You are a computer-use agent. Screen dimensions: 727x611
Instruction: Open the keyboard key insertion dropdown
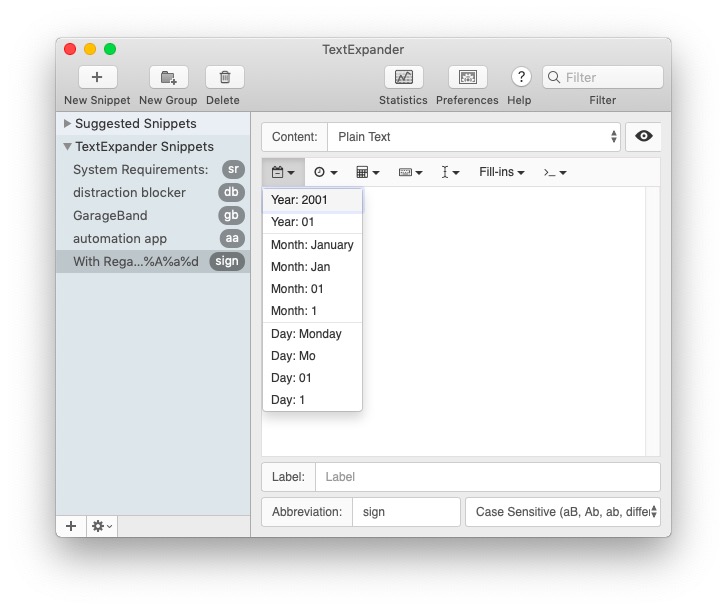coord(410,172)
